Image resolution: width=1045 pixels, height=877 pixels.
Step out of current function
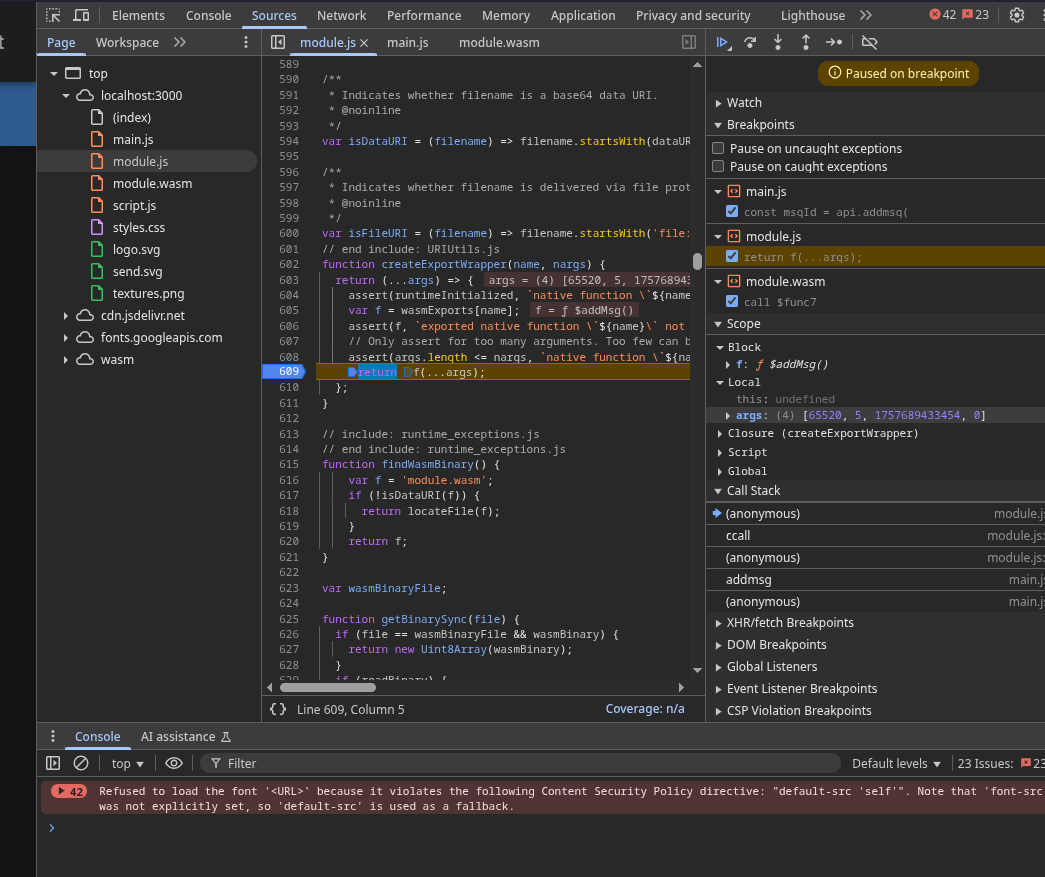806,42
